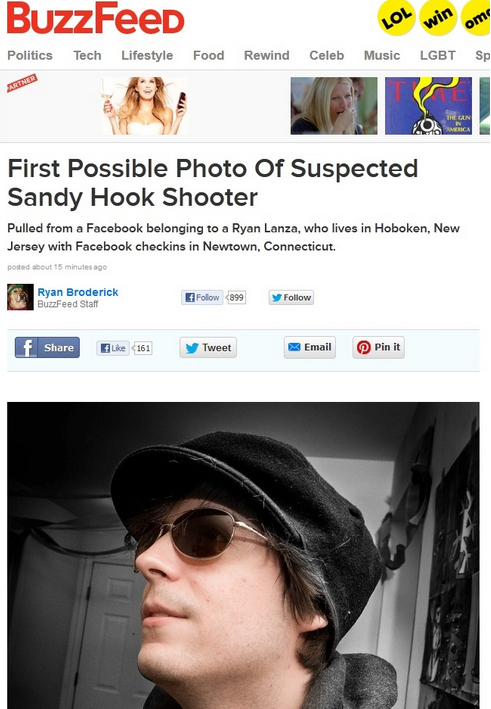491x709 pixels.
Task: Follow author on Facebook
Action: point(202,297)
